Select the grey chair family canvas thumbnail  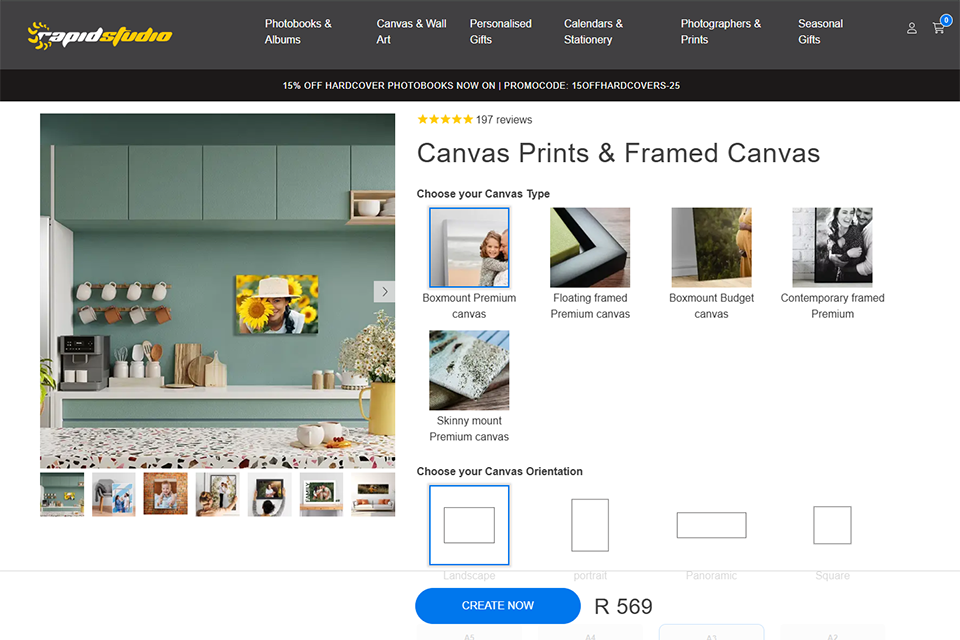(x=114, y=494)
